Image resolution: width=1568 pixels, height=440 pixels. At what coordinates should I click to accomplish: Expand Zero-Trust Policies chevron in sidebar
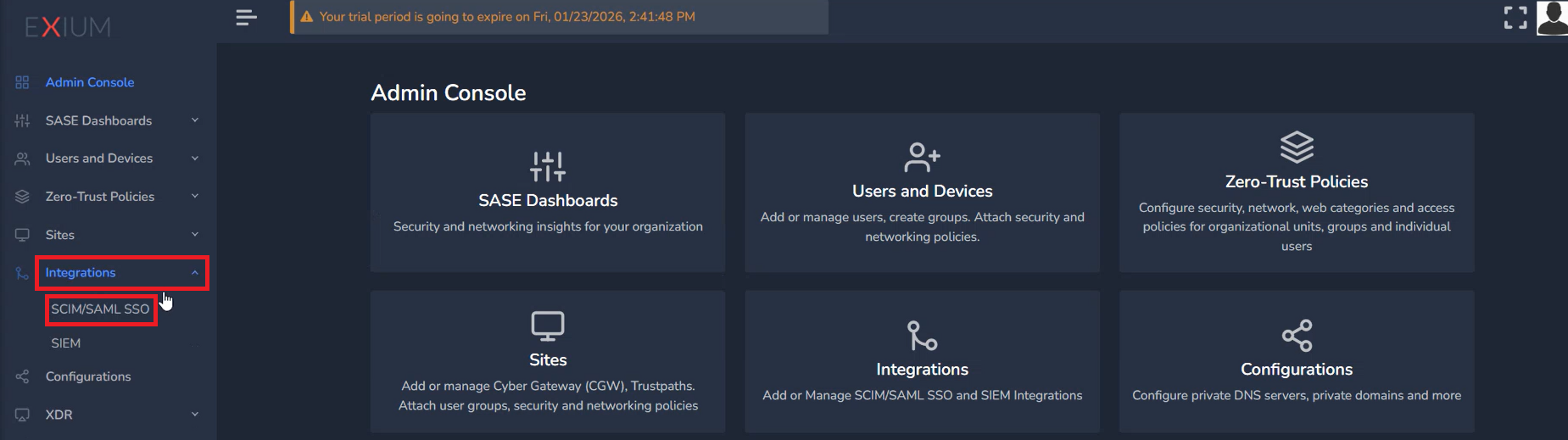click(x=195, y=197)
